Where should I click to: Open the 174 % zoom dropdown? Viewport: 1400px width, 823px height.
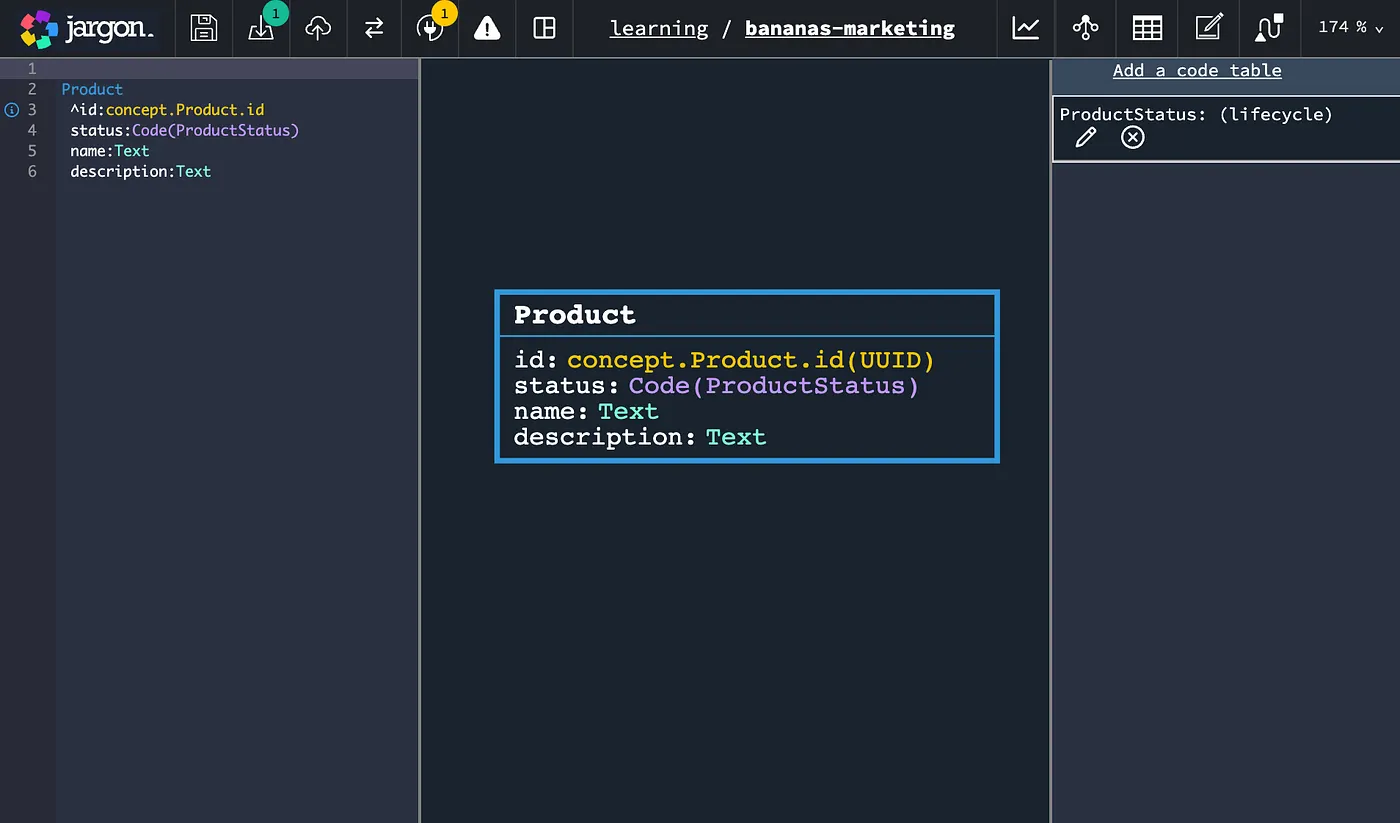click(1350, 28)
